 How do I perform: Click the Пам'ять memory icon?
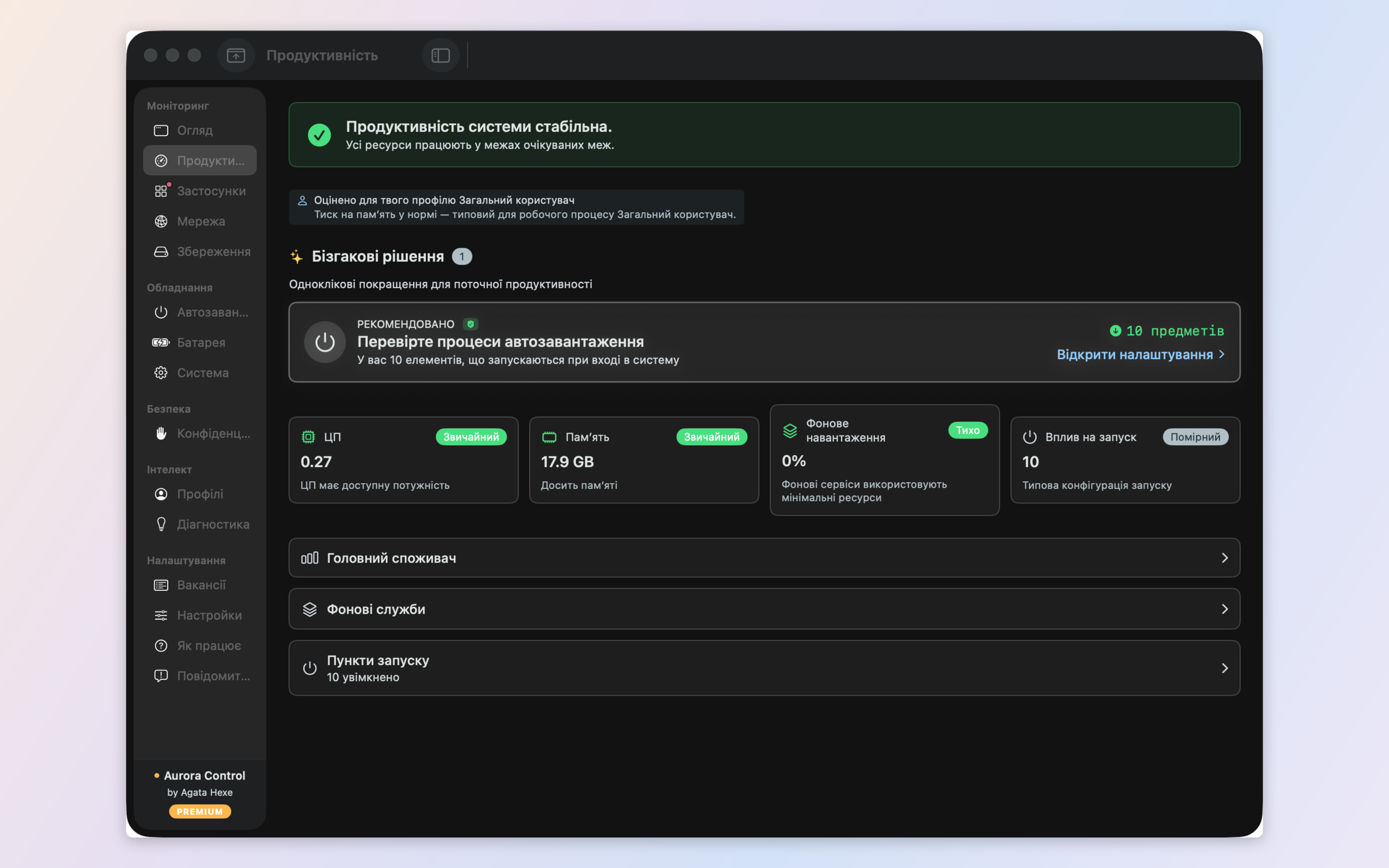coord(549,437)
